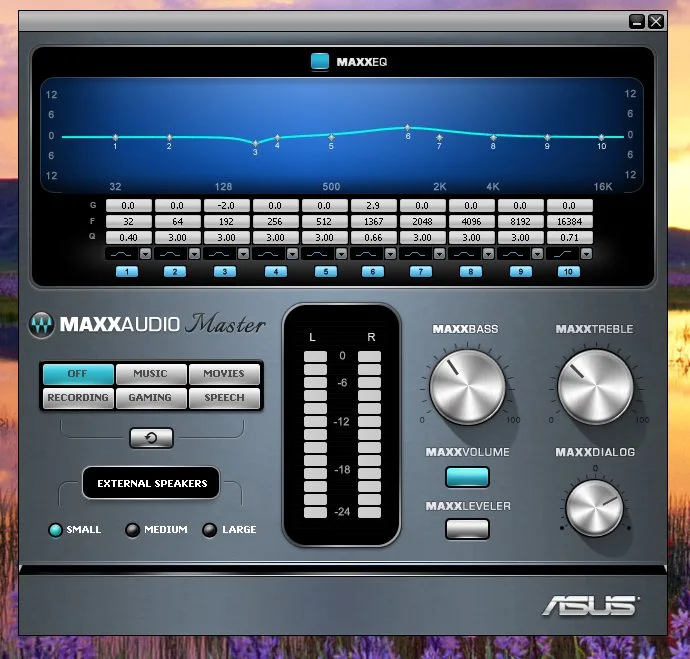Open band 9 filter type dropdown
Screen dimensions: 690x659
[x=537, y=253]
